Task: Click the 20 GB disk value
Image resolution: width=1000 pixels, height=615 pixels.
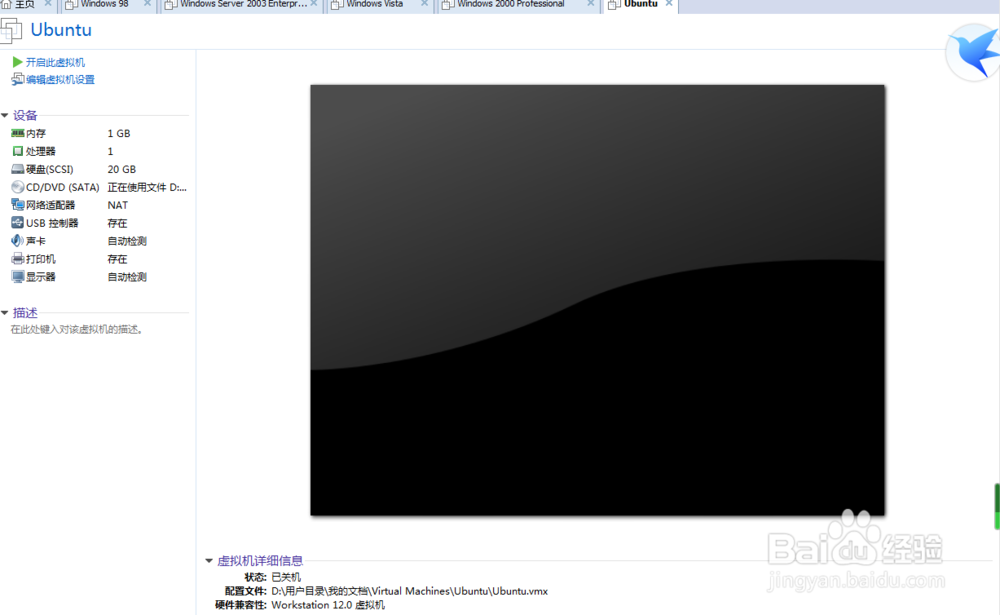Action: [121, 169]
